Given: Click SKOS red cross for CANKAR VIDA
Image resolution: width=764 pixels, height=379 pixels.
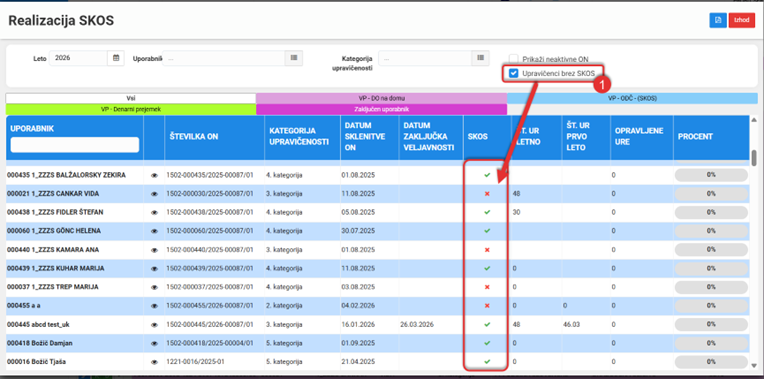Looking at the screenshot, I should pyautogui.click(x=487, y=194).
